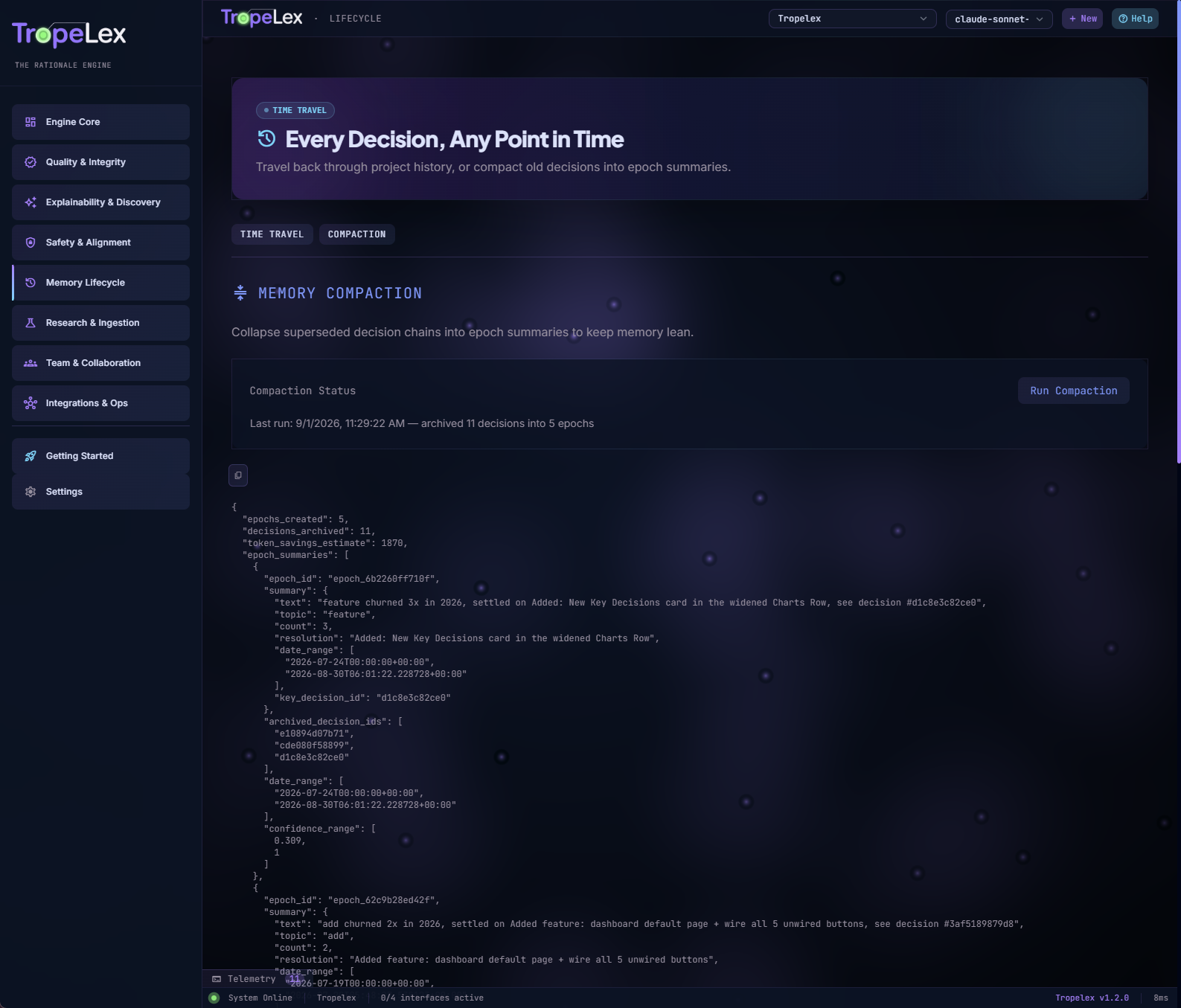Click the Run Compaction button
1181x1008 pixels.
(x=1074, y=391)
